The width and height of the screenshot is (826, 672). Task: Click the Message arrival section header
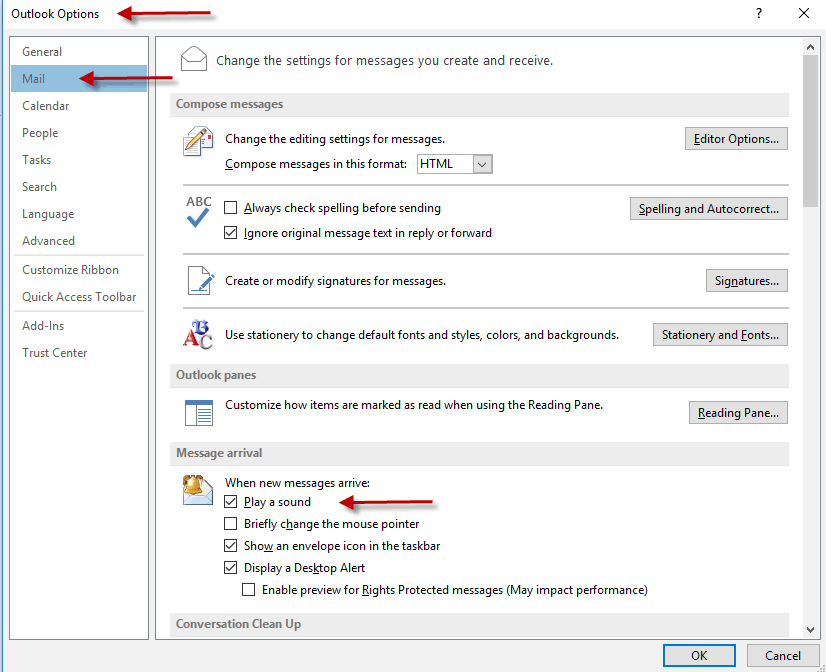(479, 453)
